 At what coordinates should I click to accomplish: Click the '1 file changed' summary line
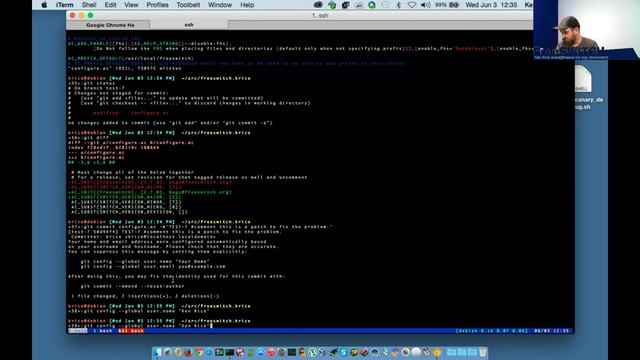pyautogui.click(x=145, y=296)
